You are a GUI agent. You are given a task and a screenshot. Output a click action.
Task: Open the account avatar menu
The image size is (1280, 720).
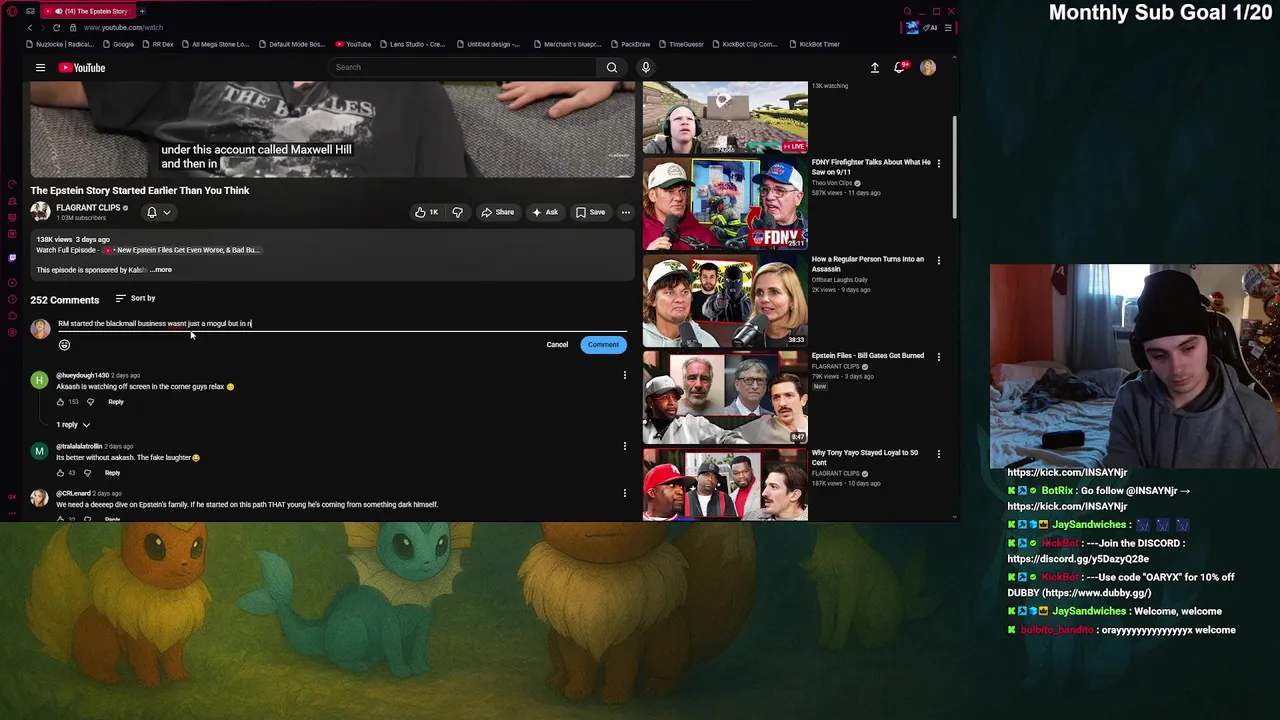[928, 67]
